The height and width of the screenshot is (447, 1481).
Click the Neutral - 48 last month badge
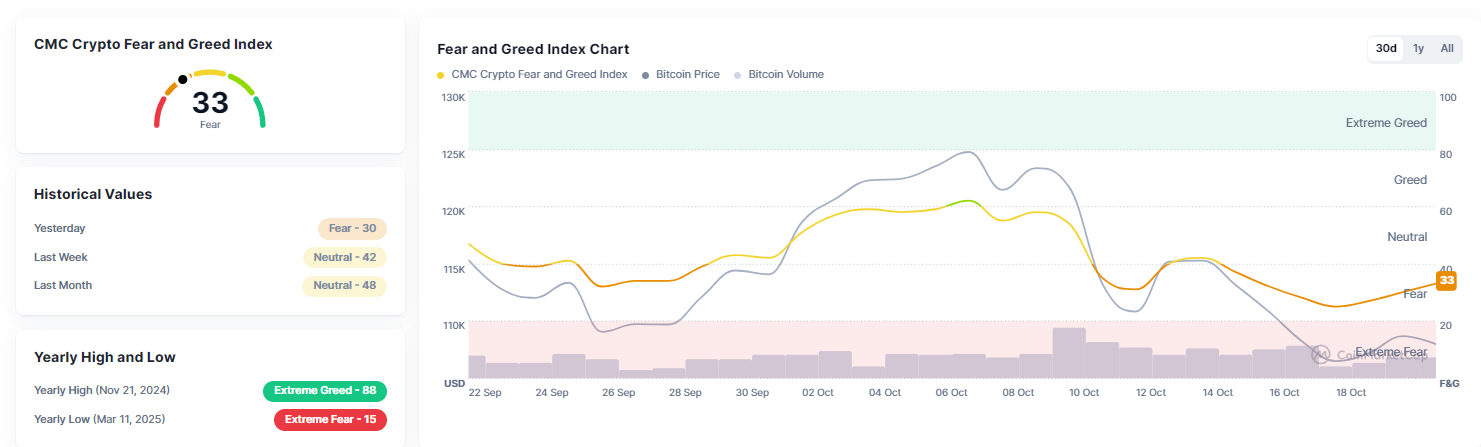(345, 285)
